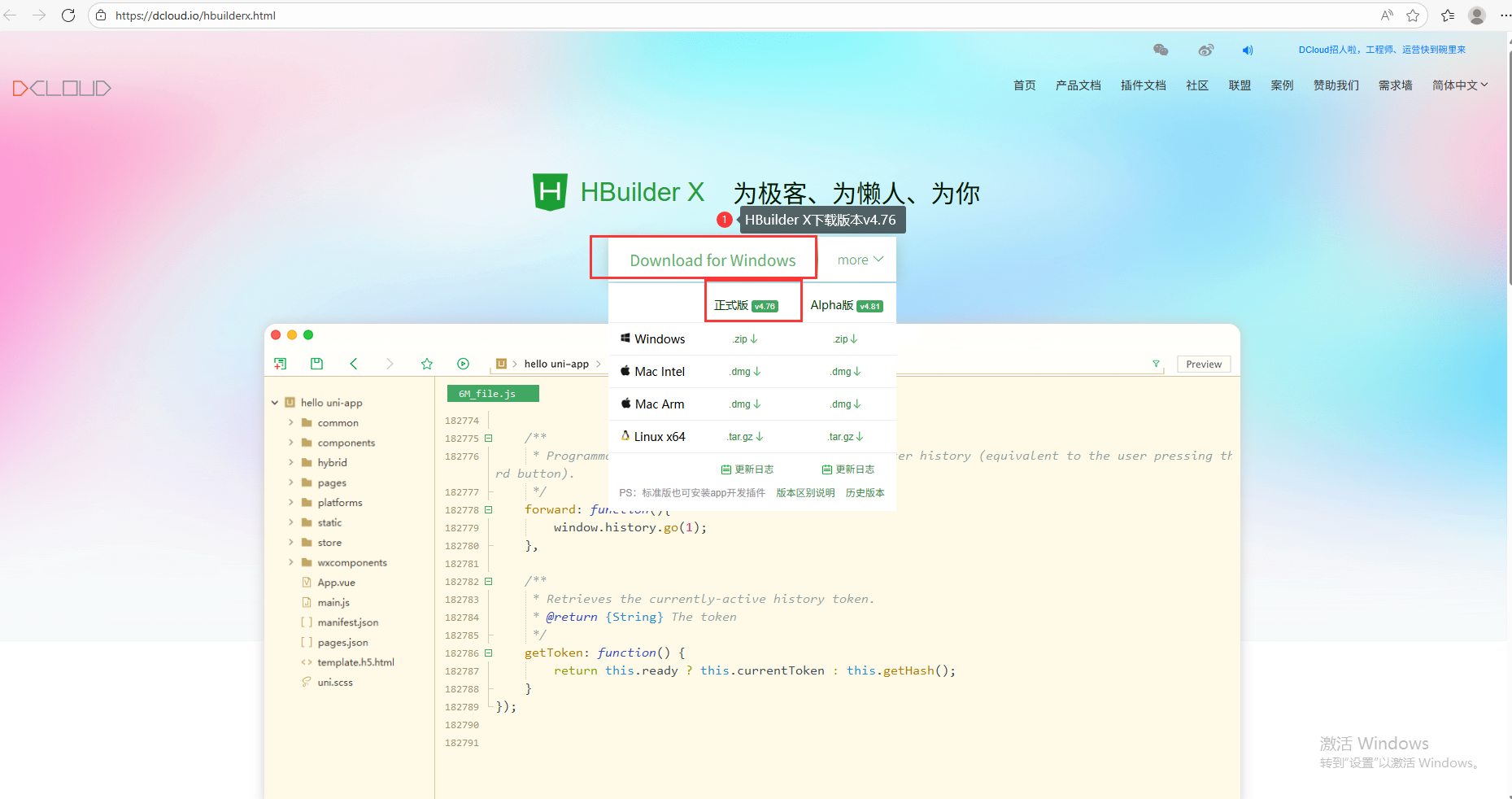This screenshot has width=1512, height=799.
Task: Open 更新日志 under 正式版 column
Action: coord(747,469)
